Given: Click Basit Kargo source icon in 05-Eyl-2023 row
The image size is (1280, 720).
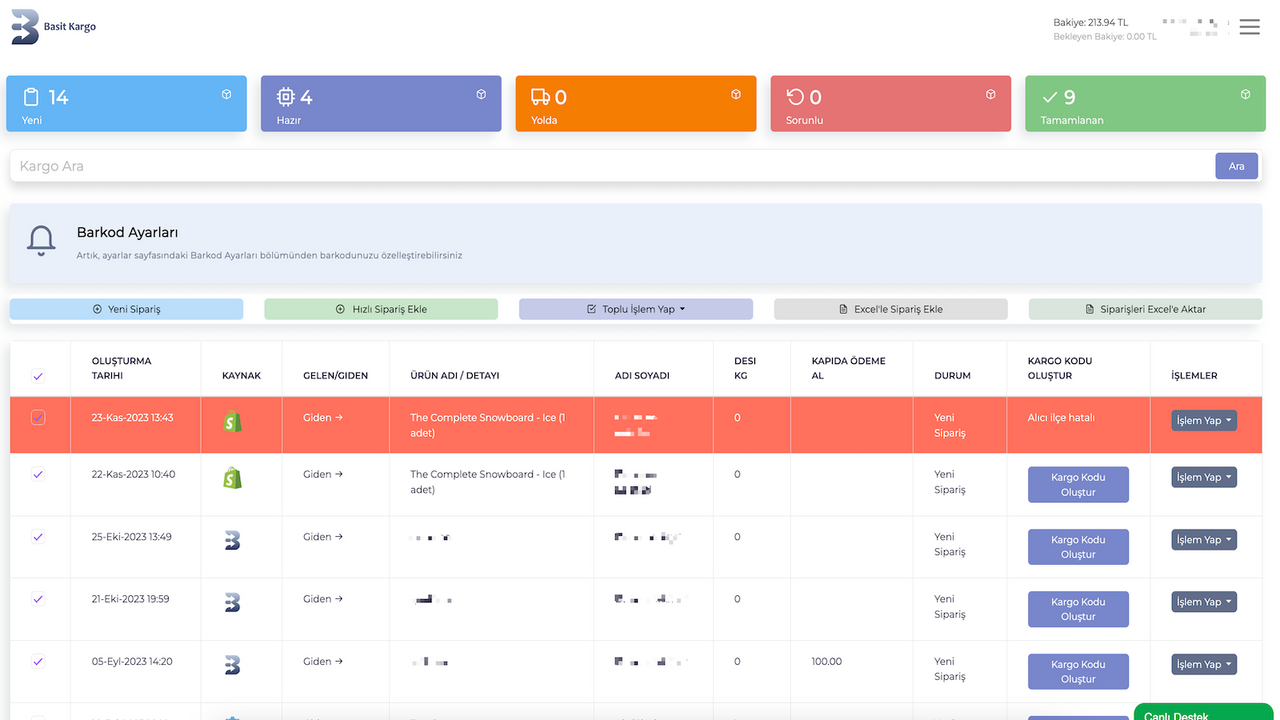Looking at the screenshot, I should click(232, 664).
